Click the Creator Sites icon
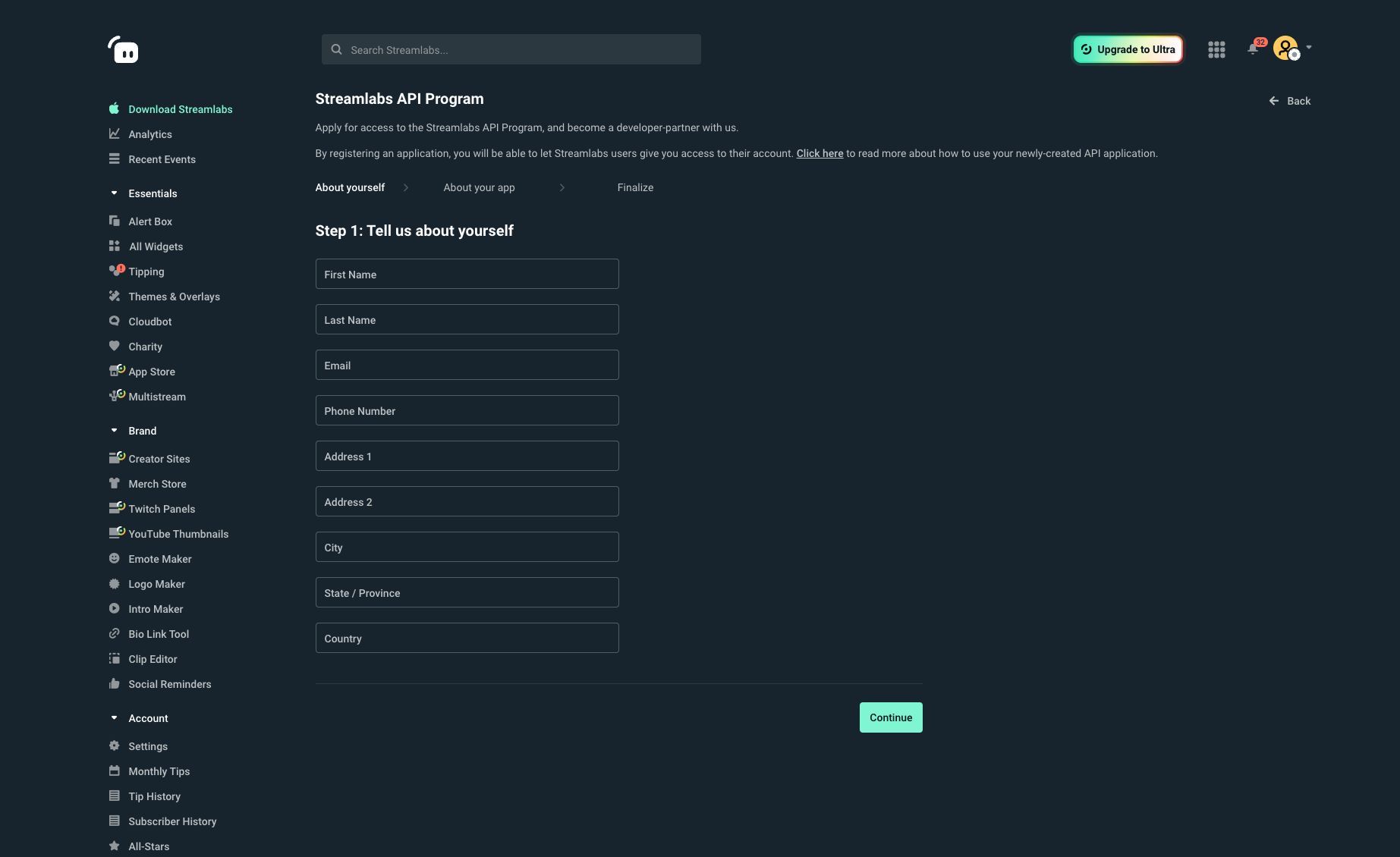Image resolution: width=1400 pixels, height=857 pixels. 116,457
